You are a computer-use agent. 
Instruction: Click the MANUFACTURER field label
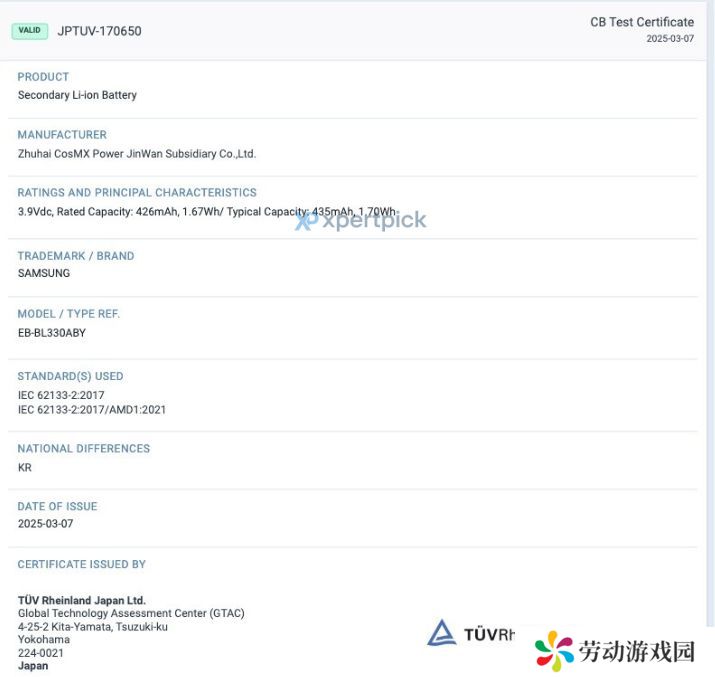(x=62, y=134)
